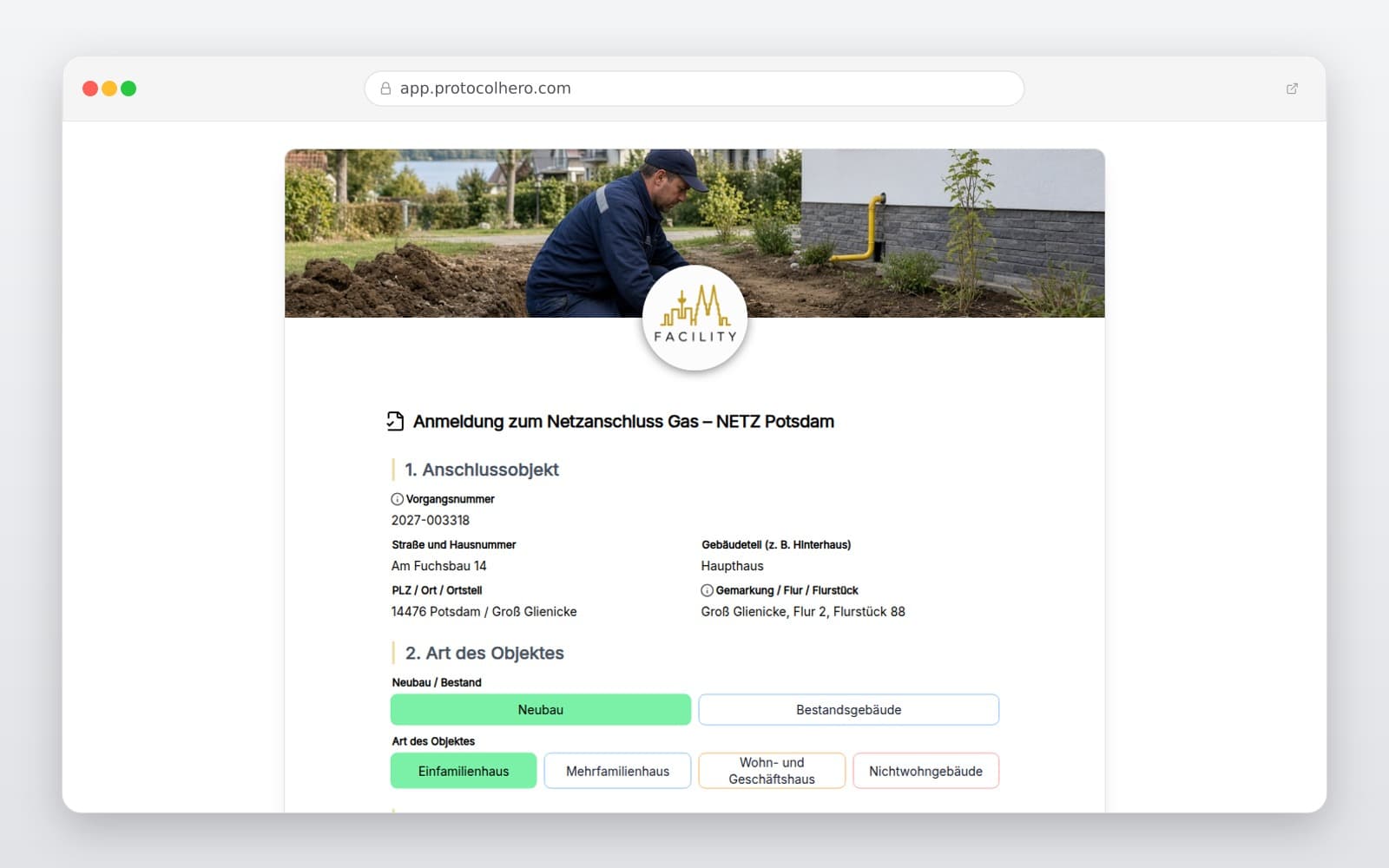Click the Gebäudeteil value Haupthaus
This screenshot has width=1389, height=868.
(733, 566)
